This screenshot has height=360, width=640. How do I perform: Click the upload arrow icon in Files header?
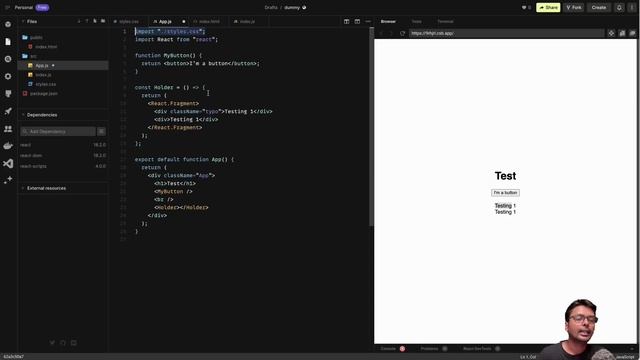87,21
